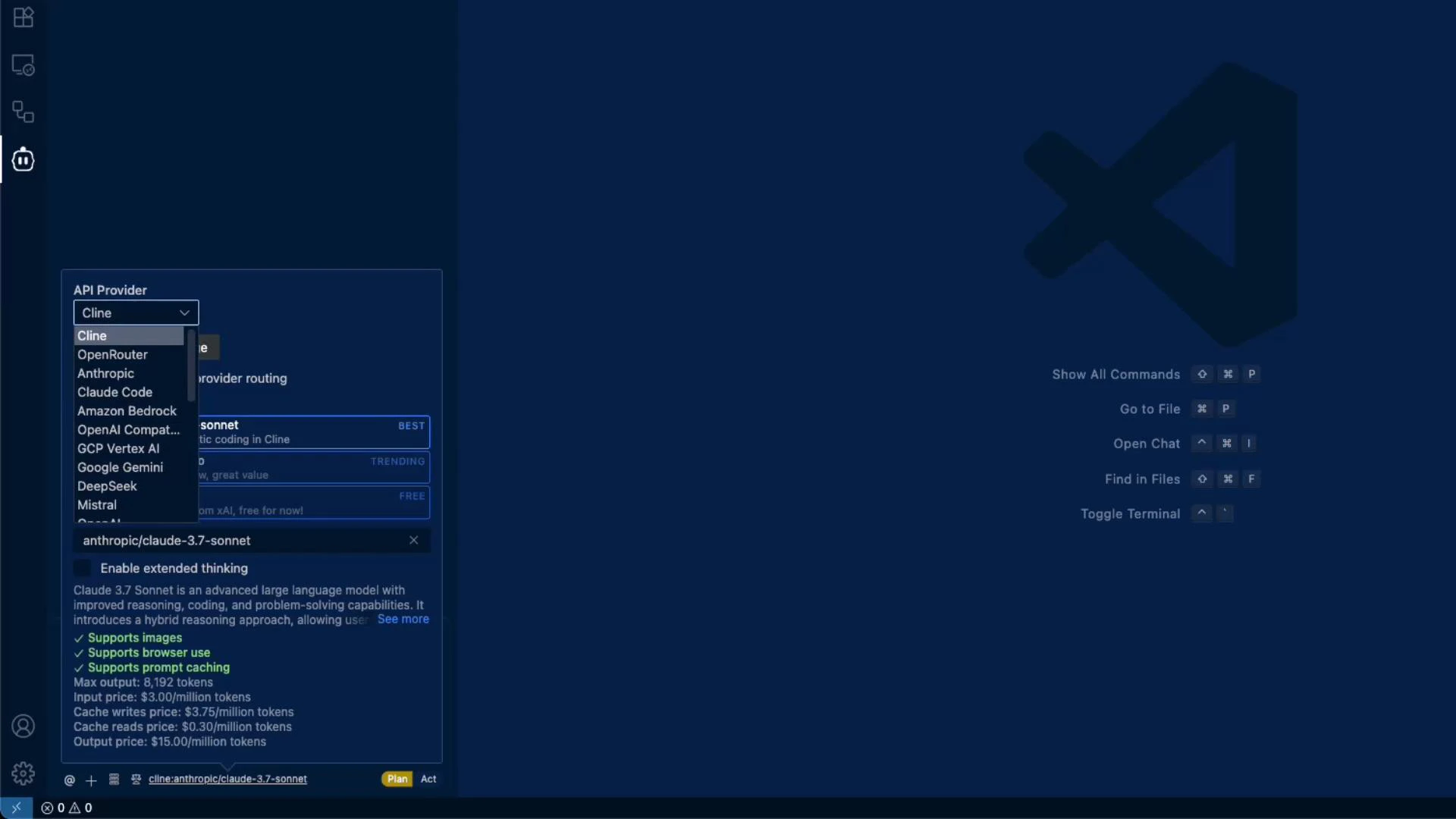Viewport: 1456px width, 819px height.
Task: Open the Remote Explorer icon
Action: pos(23,64)
